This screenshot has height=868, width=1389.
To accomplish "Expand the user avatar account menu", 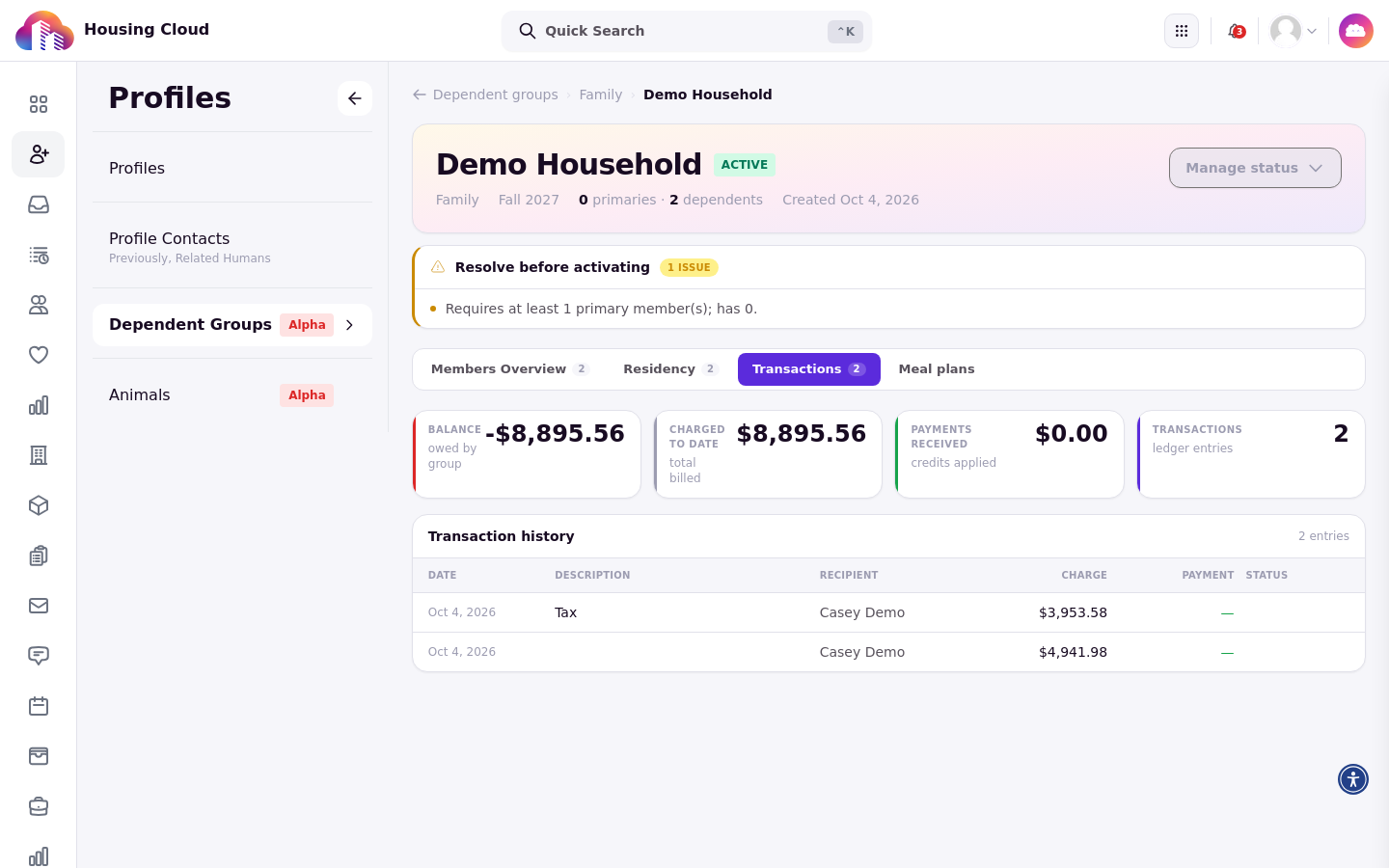I will [x=1294, y=31].
